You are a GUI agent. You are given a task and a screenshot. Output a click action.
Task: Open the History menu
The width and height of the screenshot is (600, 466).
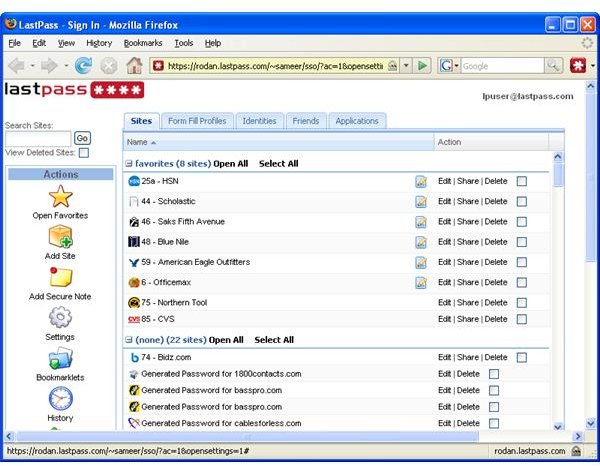coord(99,43)
